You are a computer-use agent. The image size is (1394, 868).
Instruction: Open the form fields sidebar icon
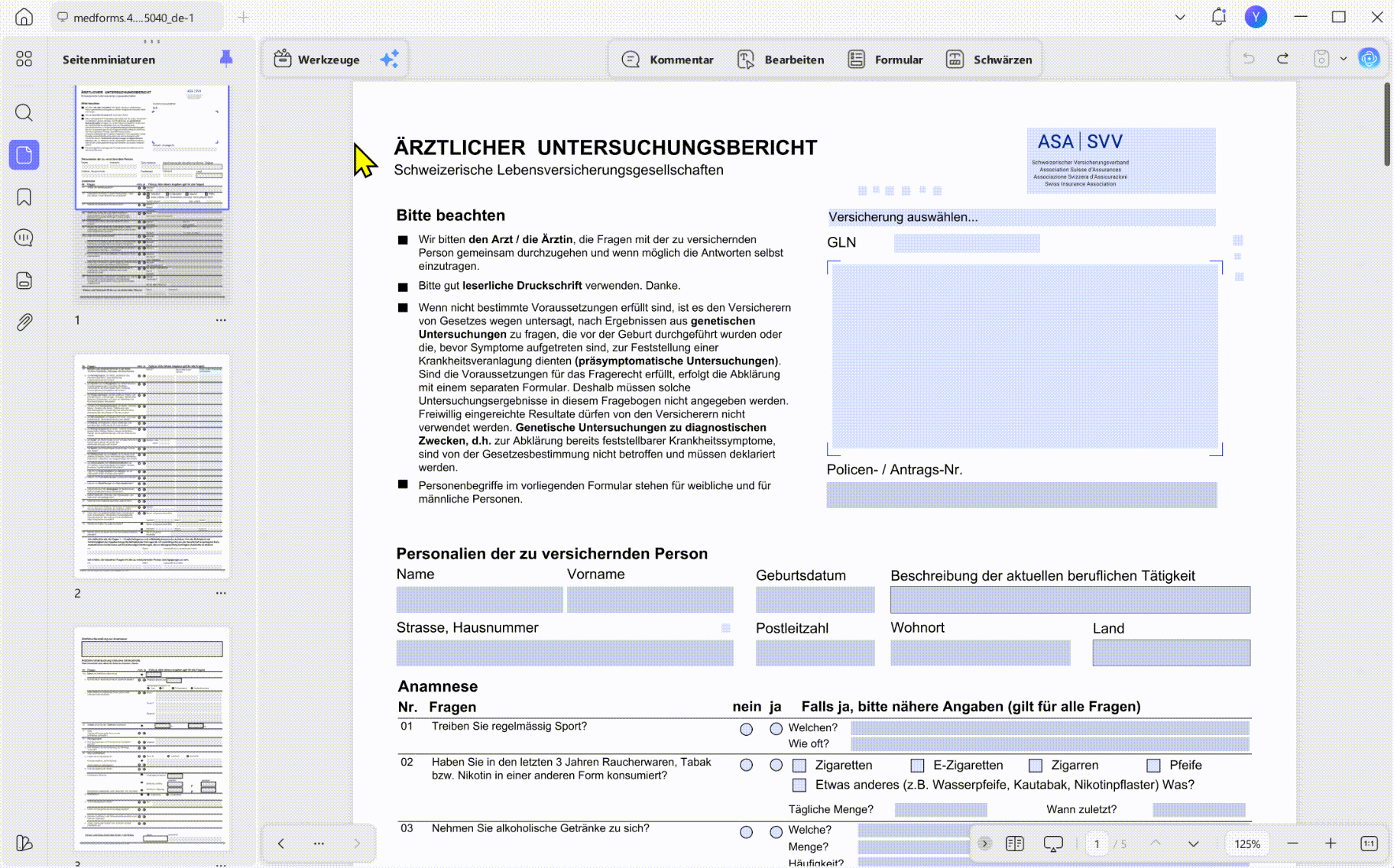click(24, 280)
